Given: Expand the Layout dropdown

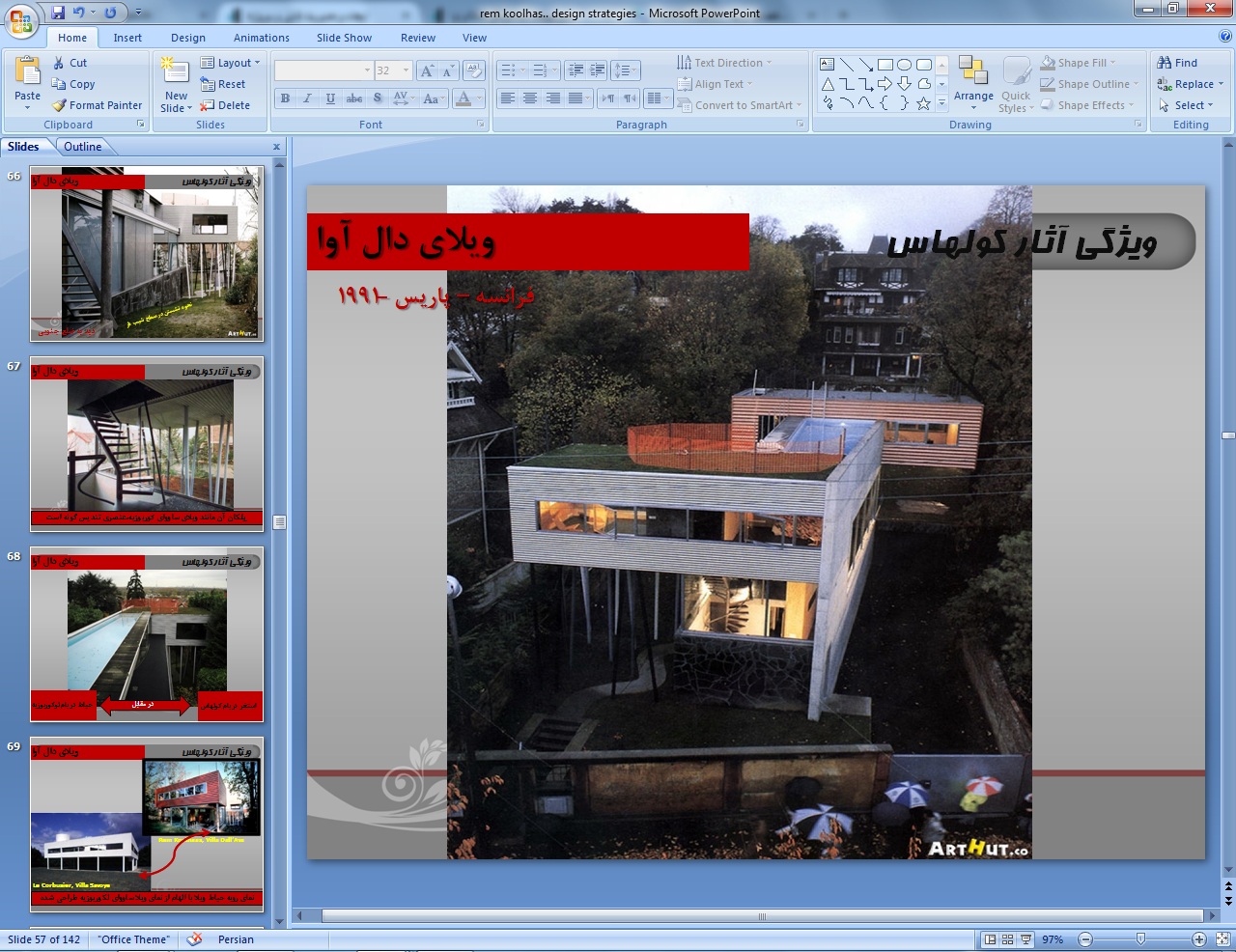Looking at the screenshot, I should pyautogui.click(x=231, y=63).
